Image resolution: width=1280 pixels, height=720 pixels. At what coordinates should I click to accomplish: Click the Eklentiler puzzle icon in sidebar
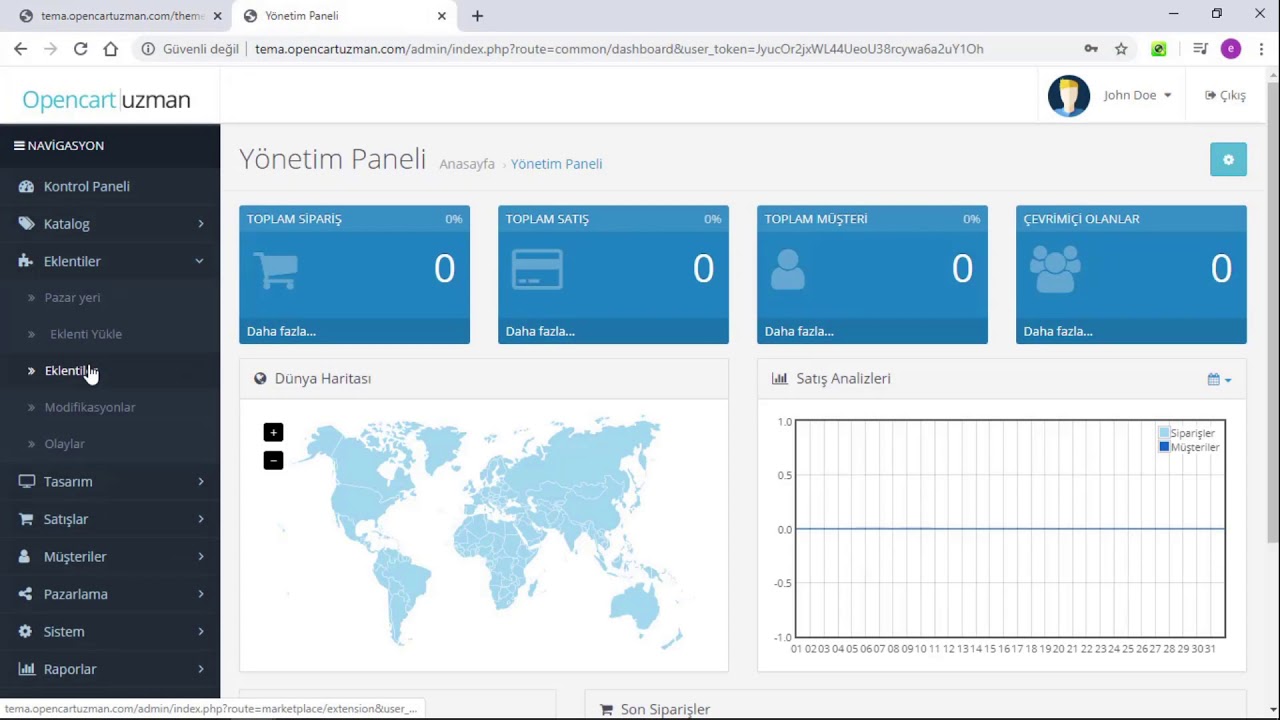point(26,261)
